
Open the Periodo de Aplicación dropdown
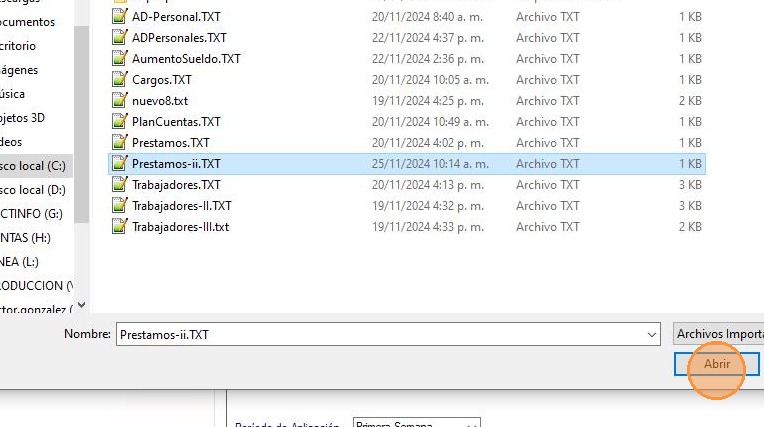(417, 423)
